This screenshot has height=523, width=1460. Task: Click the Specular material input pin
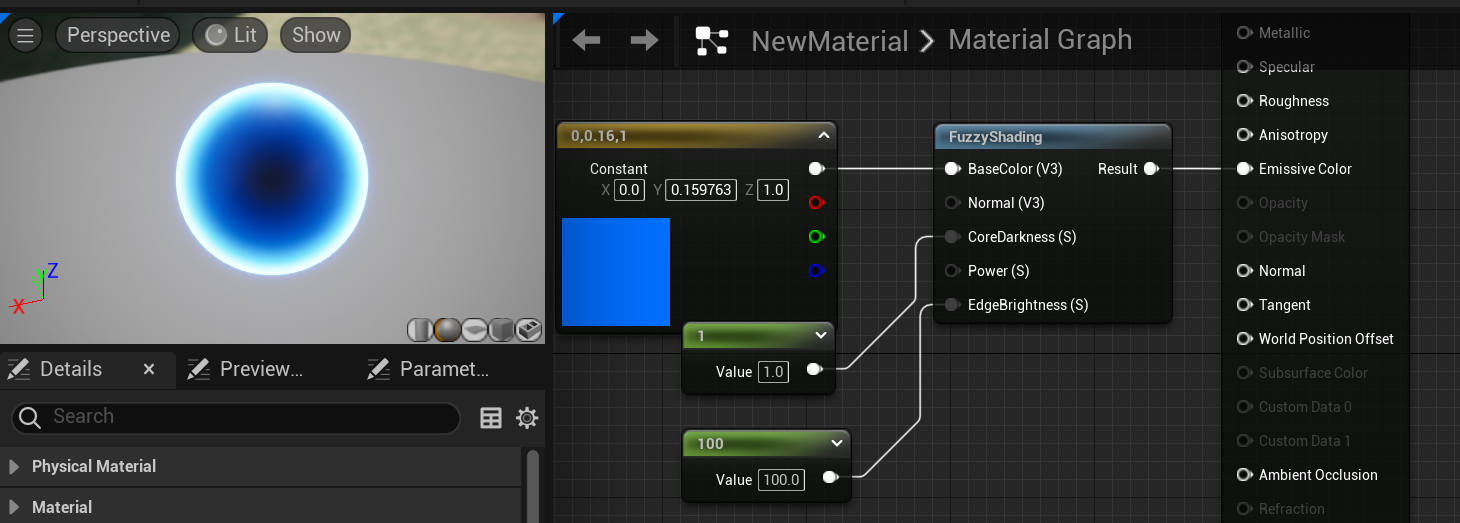click(x=1244, y=67)
